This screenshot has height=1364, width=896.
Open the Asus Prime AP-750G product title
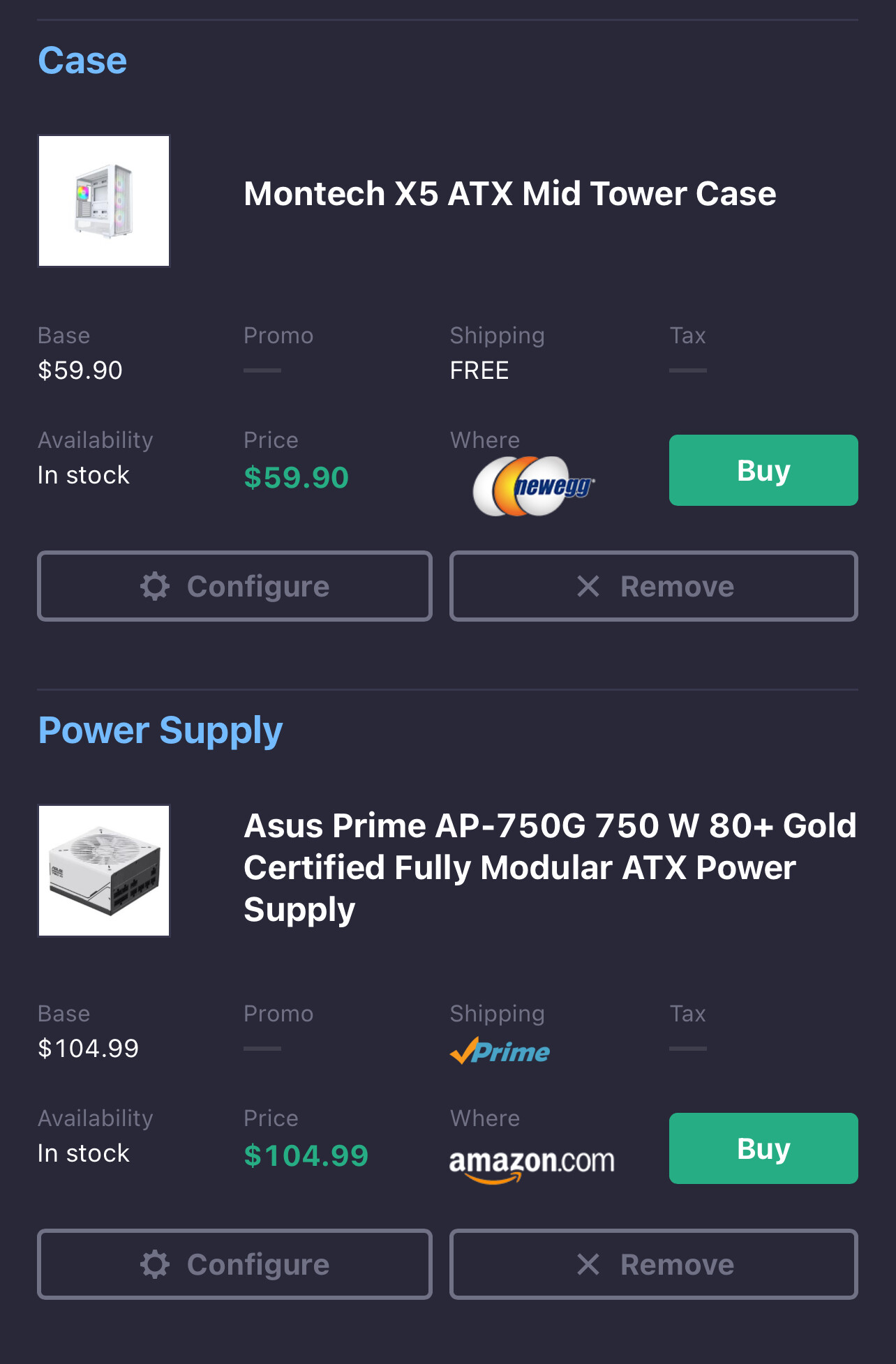coord(550,867)
